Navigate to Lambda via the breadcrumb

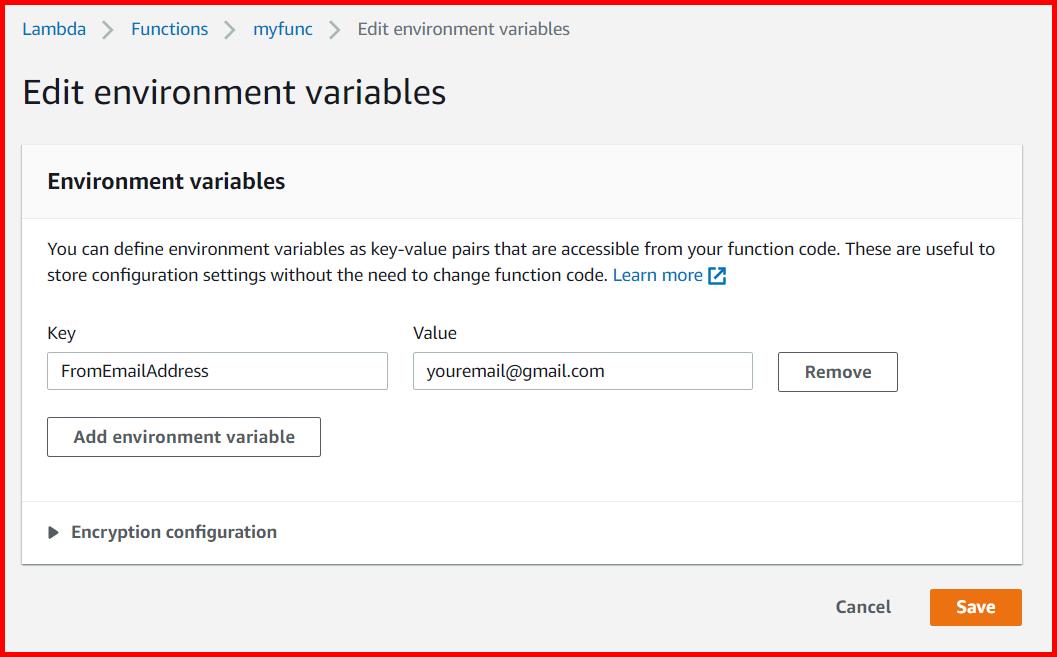55,29
